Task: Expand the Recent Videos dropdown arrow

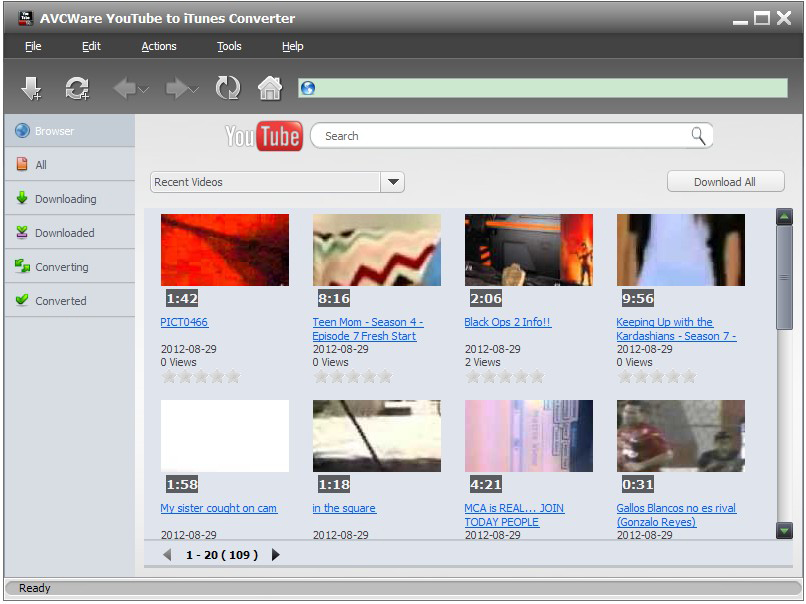Action: point(393,182)
